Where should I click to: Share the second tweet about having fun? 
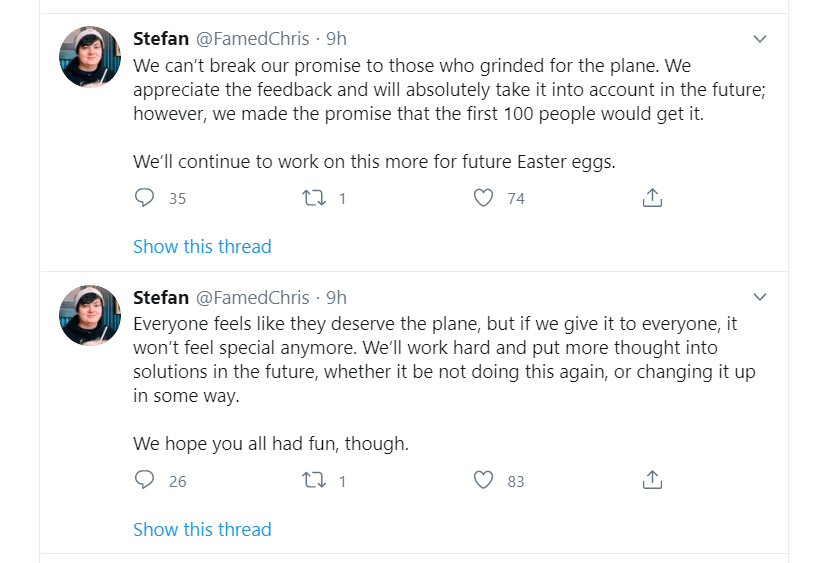(652, 481)
